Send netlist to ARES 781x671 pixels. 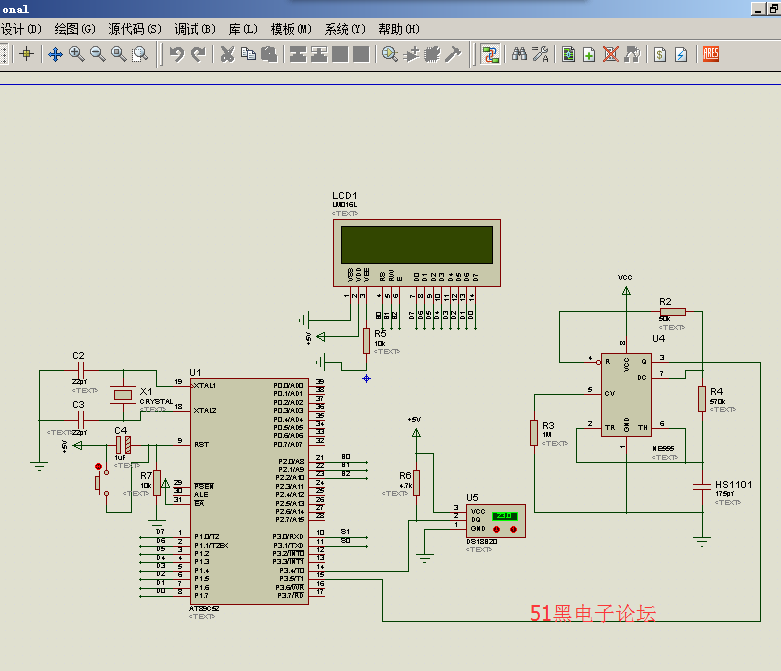[x=711, y=54]
